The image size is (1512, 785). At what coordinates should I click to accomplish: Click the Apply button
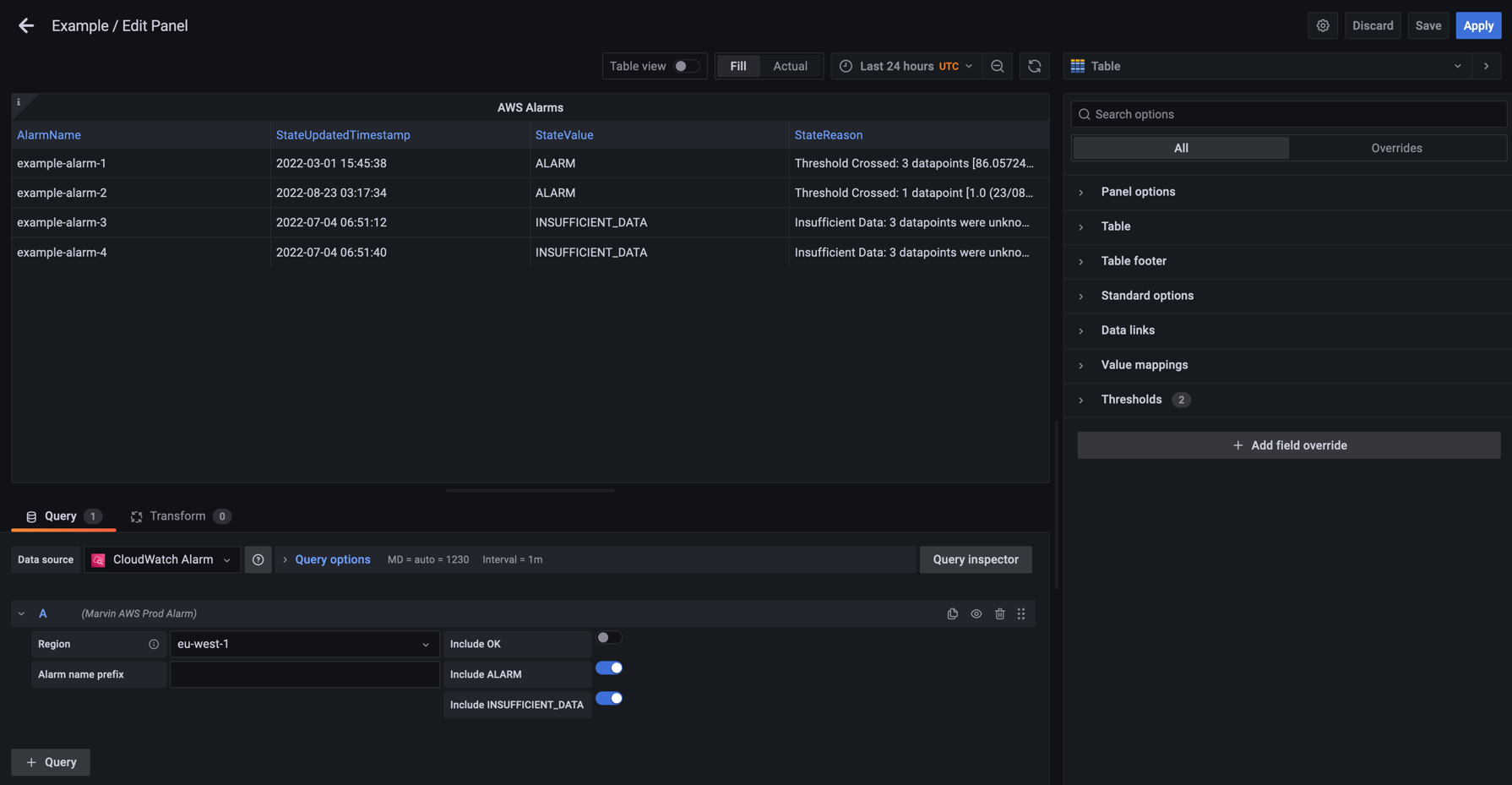[x=1477, y=25]
